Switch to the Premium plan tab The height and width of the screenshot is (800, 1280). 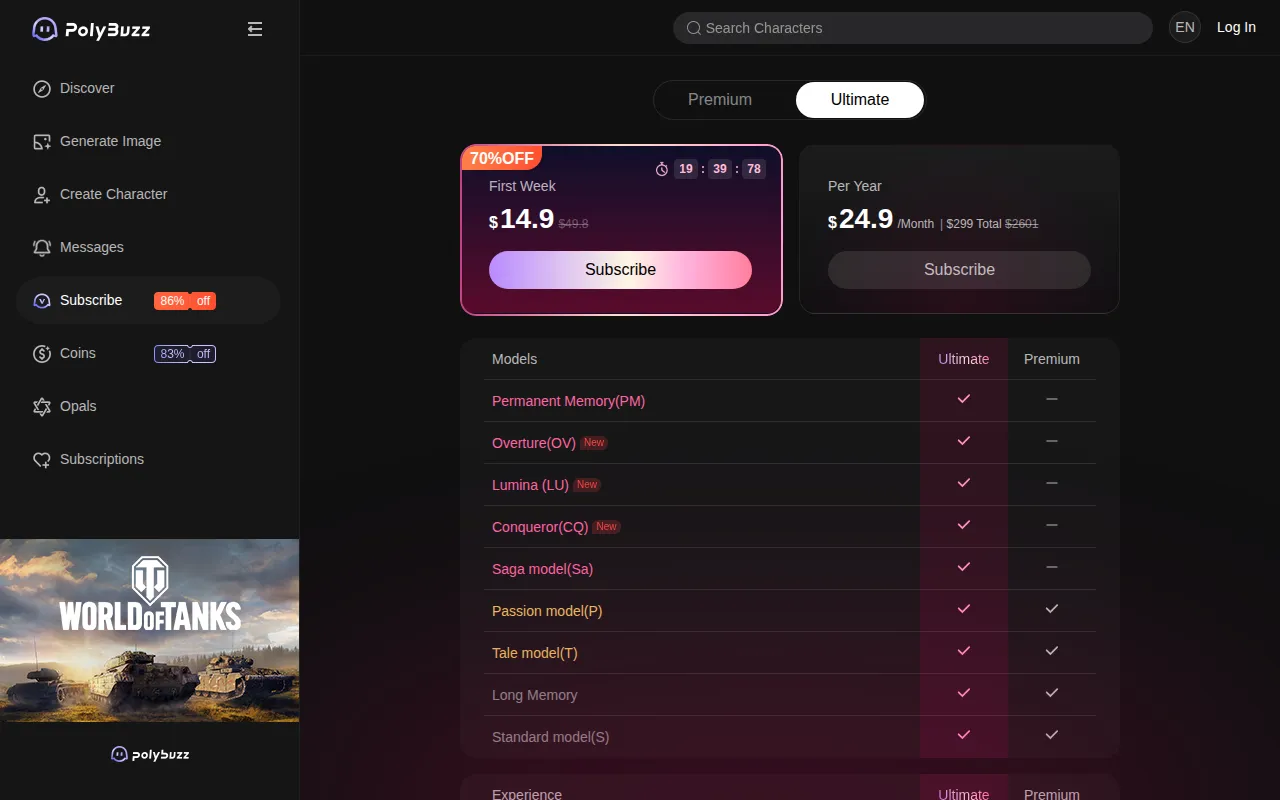click(x=720, y=100)
